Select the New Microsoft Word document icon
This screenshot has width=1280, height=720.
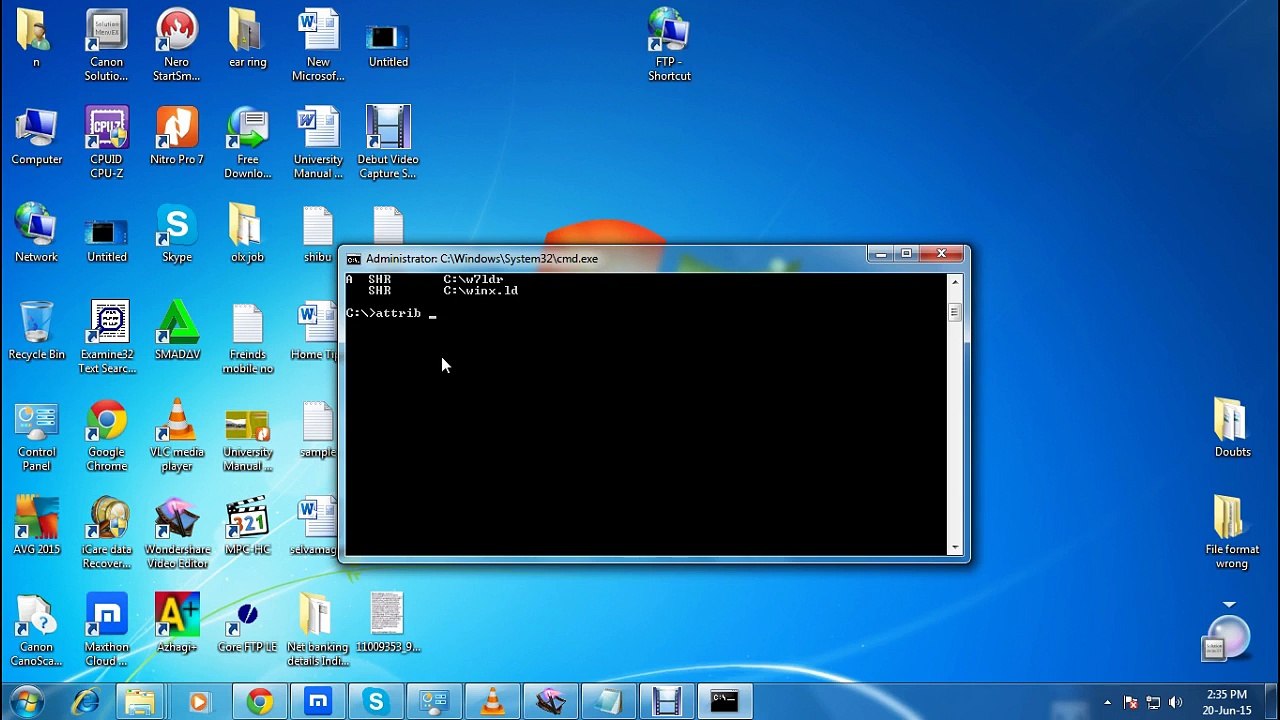(x=318, y=46)
